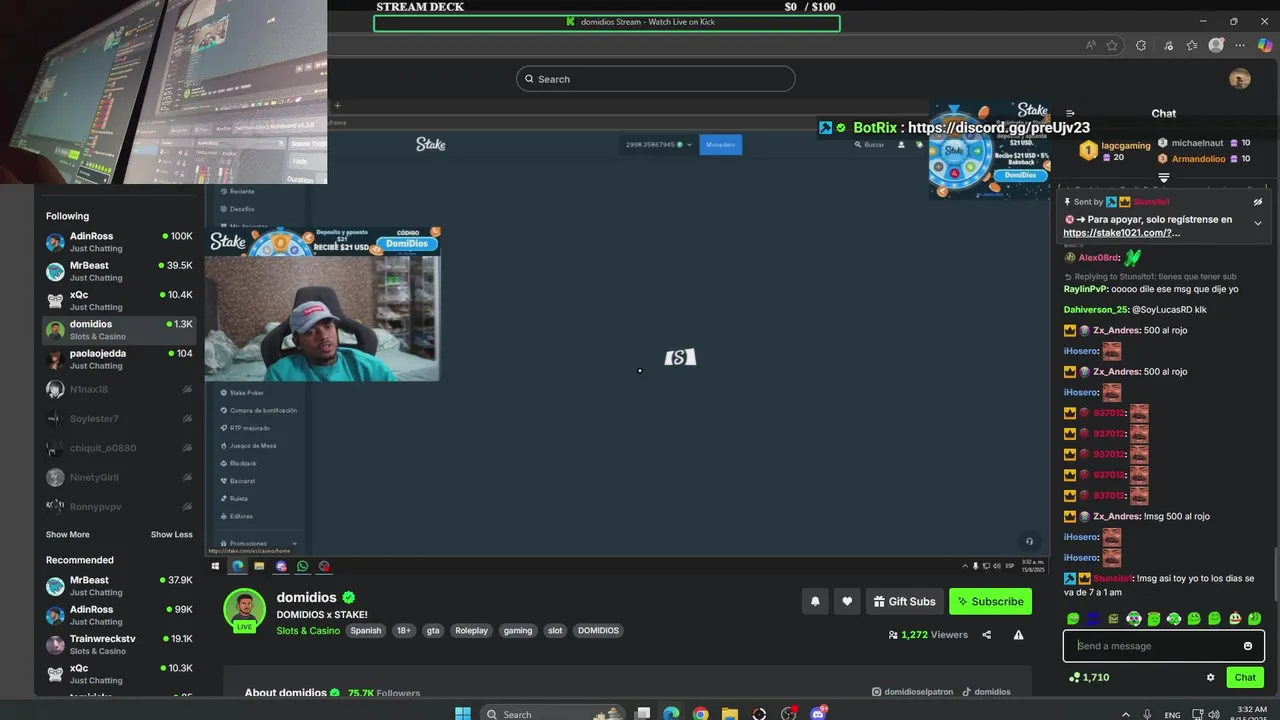The width and height of the screenshot is (1280, 720).
Task: Click the domidios streamer avatar
Action: [x=244, y=609]
